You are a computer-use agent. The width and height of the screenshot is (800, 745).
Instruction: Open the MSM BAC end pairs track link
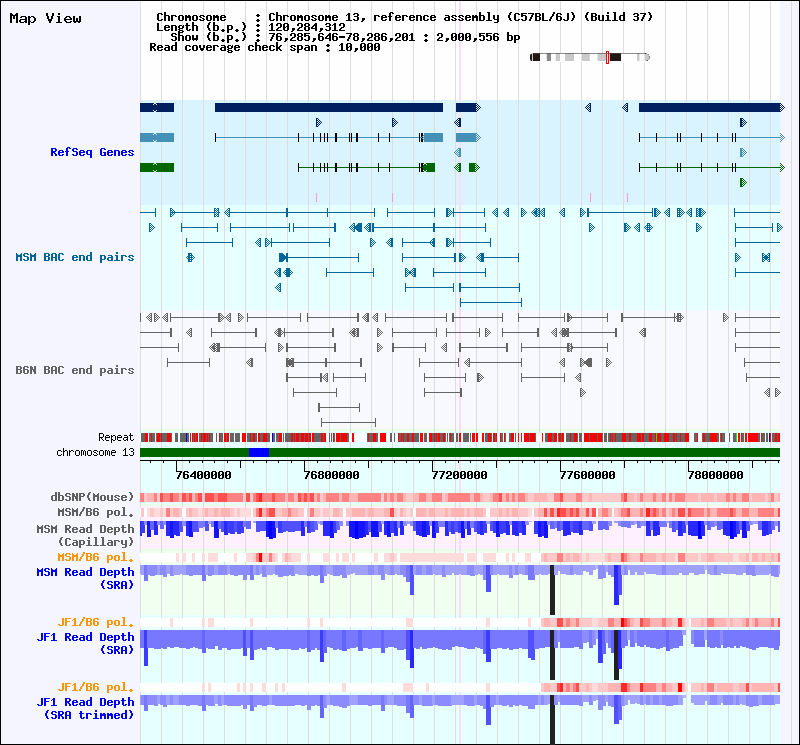(x=74, y=257)
